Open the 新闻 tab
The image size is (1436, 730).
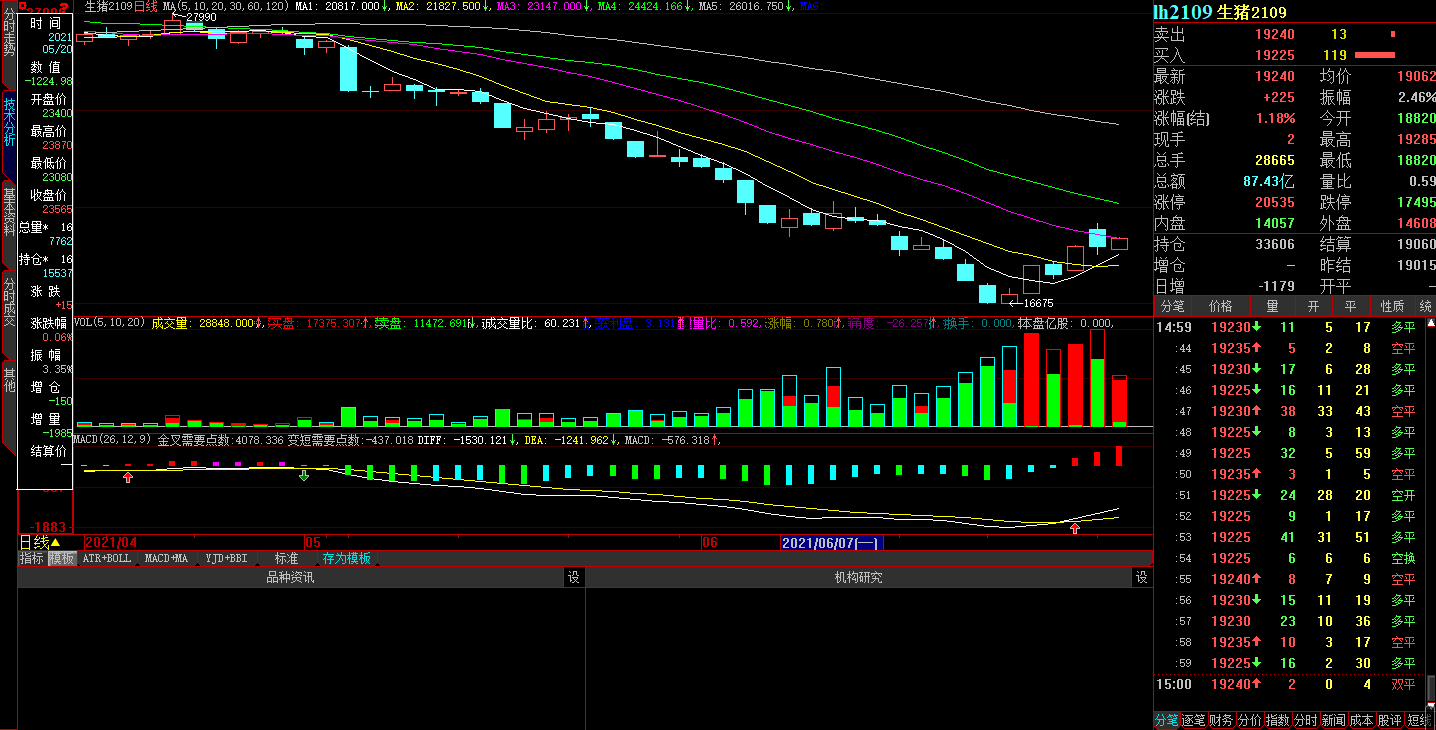pyautogui.click(x=1333, y=720)
